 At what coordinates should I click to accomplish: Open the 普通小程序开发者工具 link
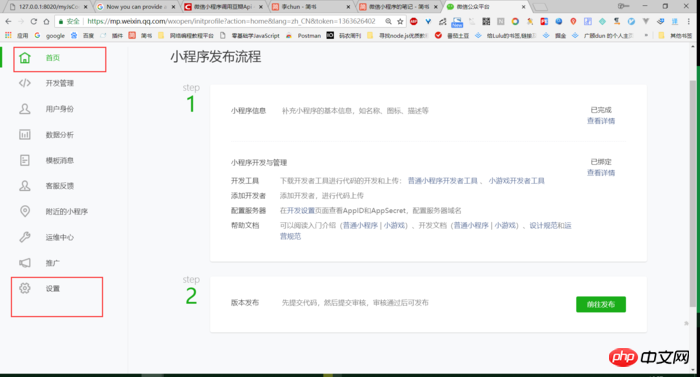(443, 180)
